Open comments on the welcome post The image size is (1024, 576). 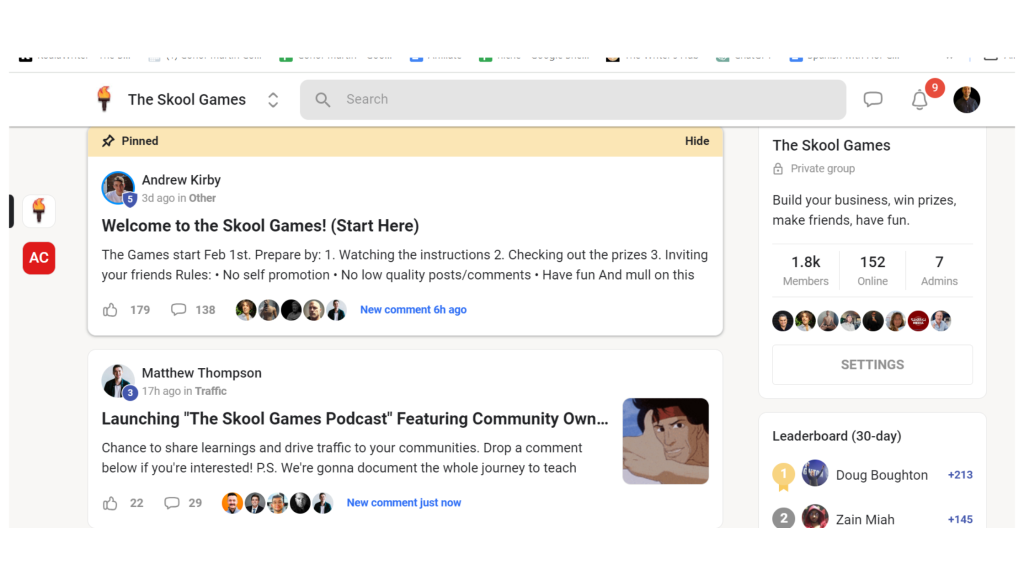click(x=179, y=310)
